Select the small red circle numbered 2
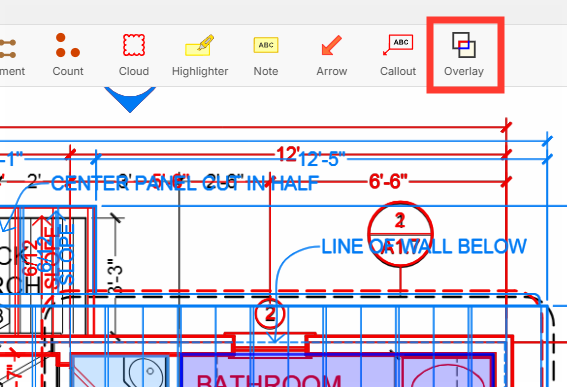The width and height of the screenshot is (567, 387). pyautogui.click(x=270, y=314)
